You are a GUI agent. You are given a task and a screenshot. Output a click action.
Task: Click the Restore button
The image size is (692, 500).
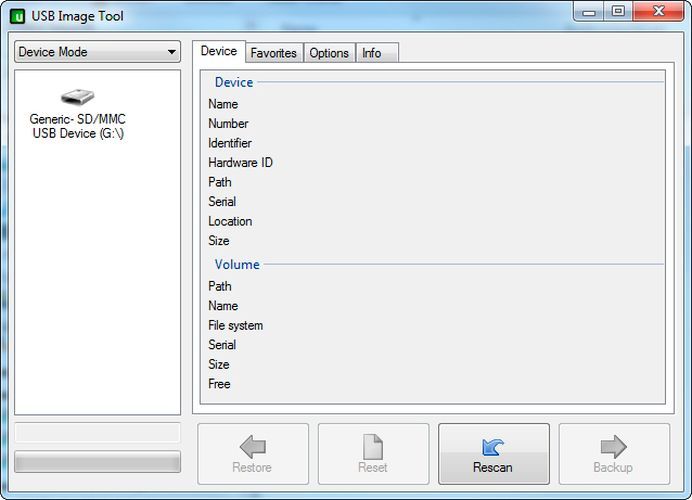click(x=253, y=454)
